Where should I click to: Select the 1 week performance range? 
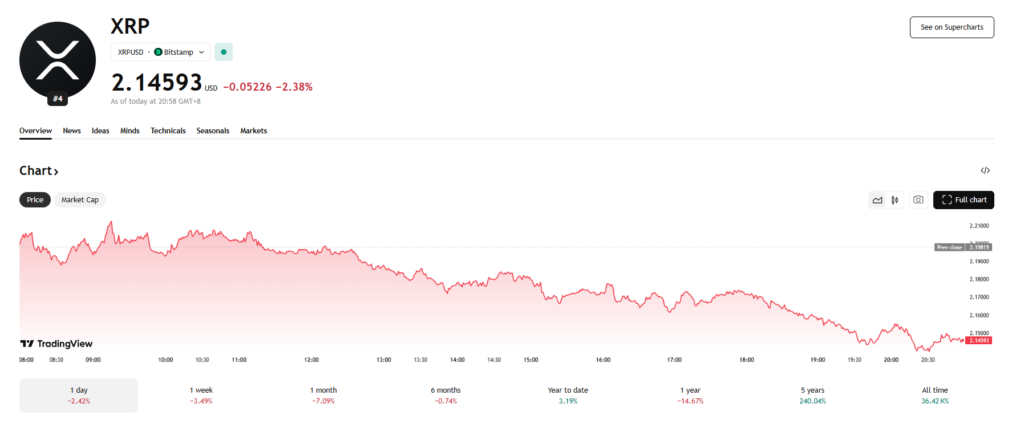coord(202,395)
